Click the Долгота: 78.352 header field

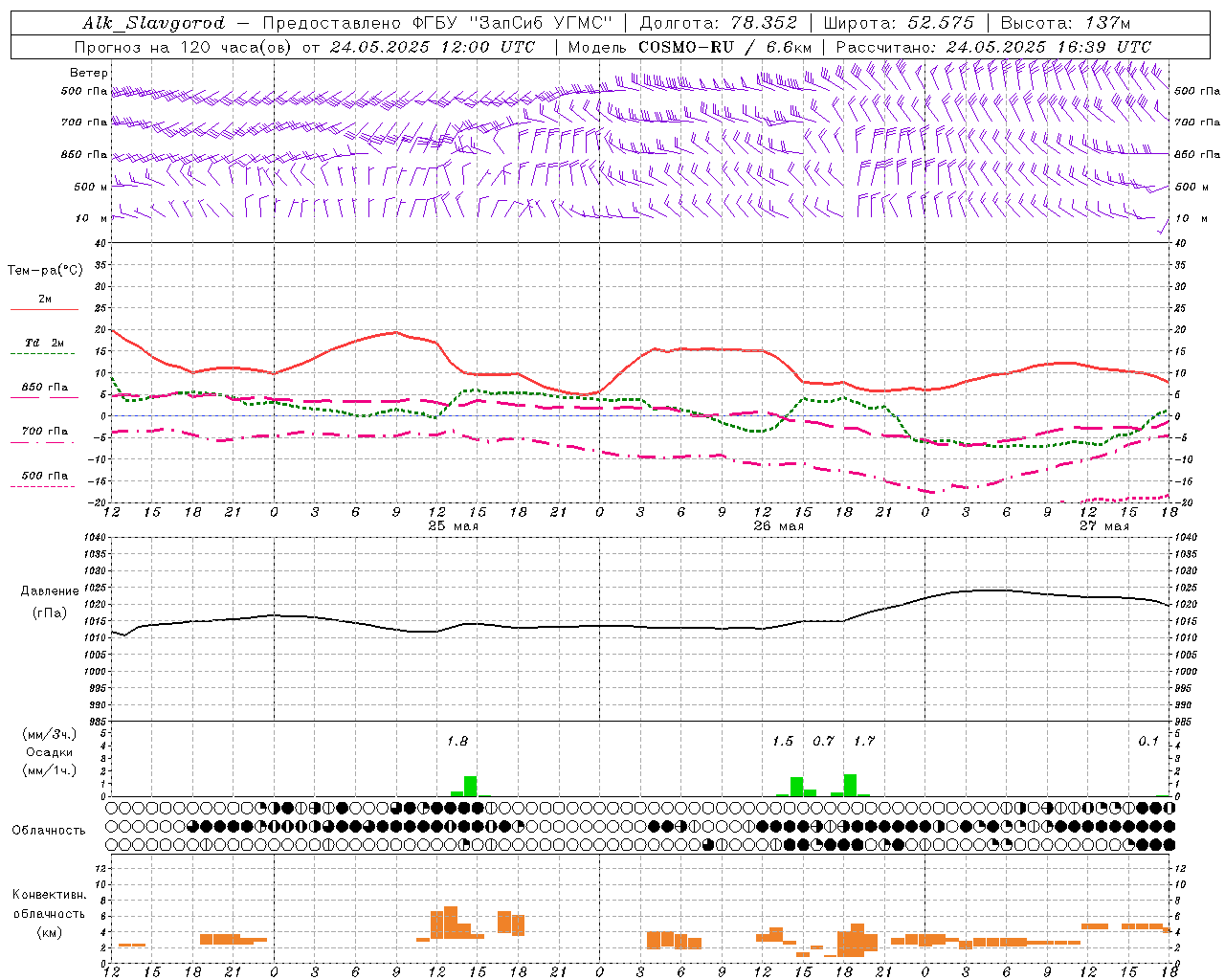point(719,23)
